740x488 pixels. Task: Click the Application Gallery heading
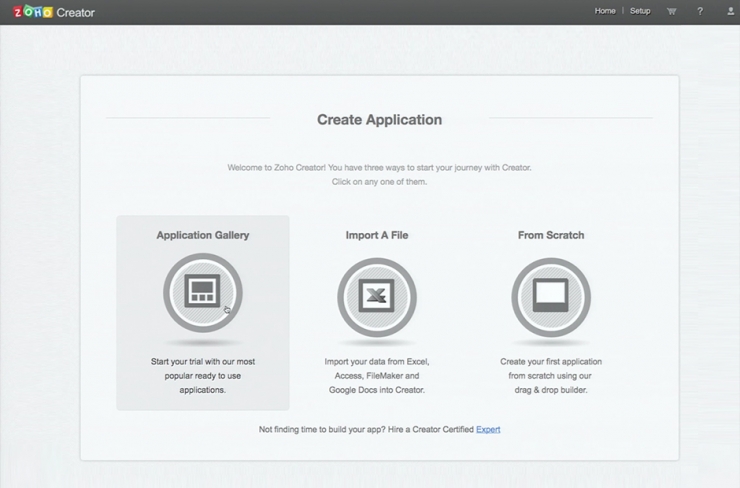[203, 235]
